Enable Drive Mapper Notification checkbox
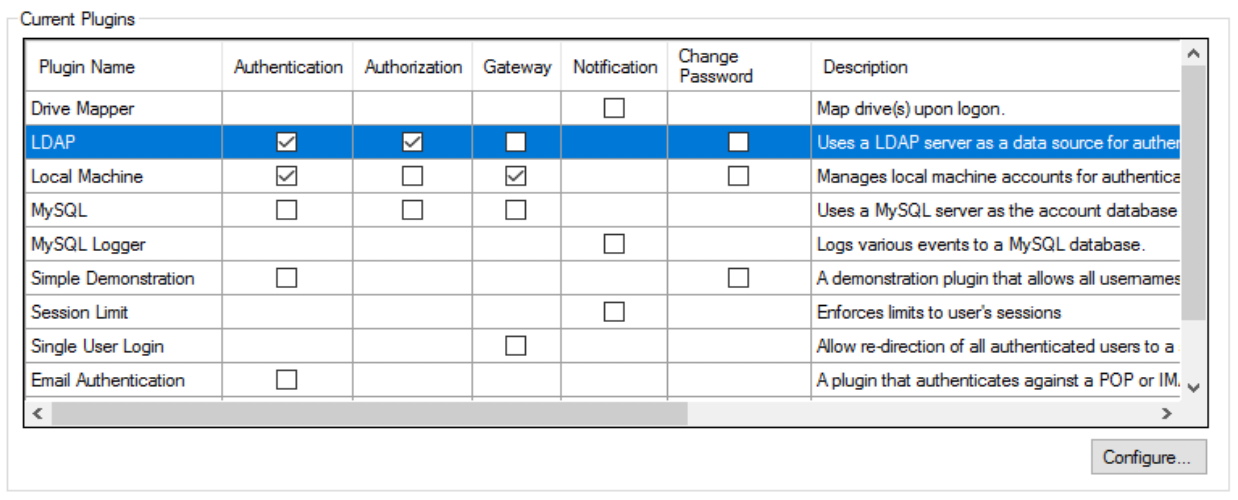The image size is (1238, 500). tap(614, 109)
